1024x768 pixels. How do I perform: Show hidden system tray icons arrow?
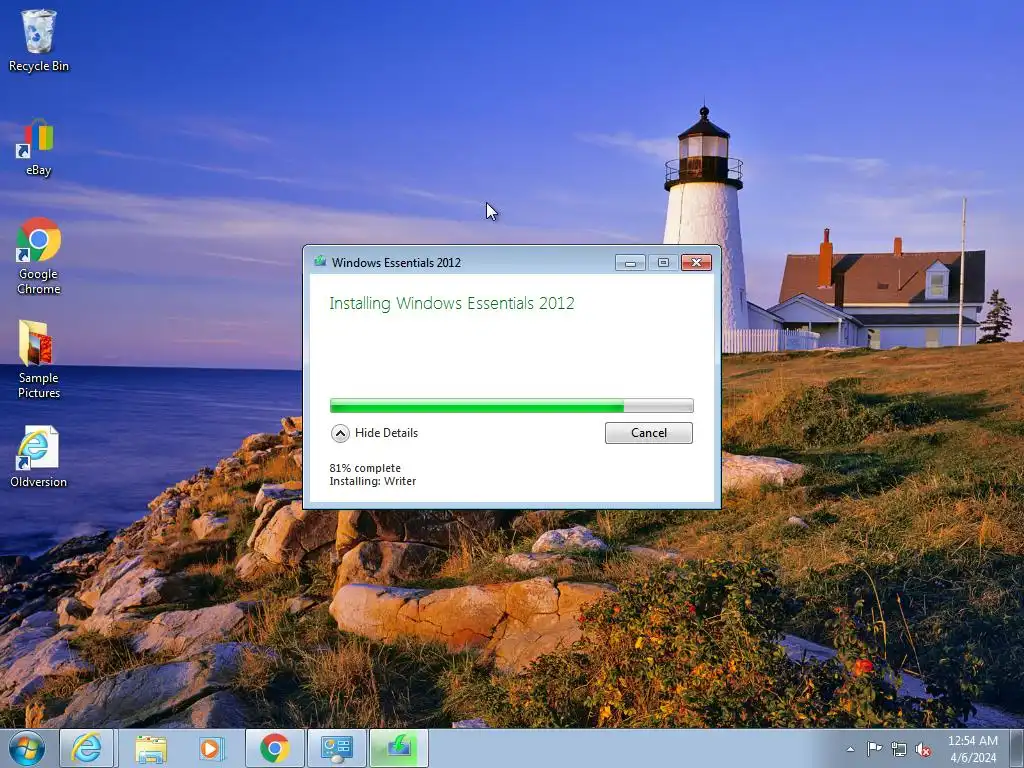(850, 749)
